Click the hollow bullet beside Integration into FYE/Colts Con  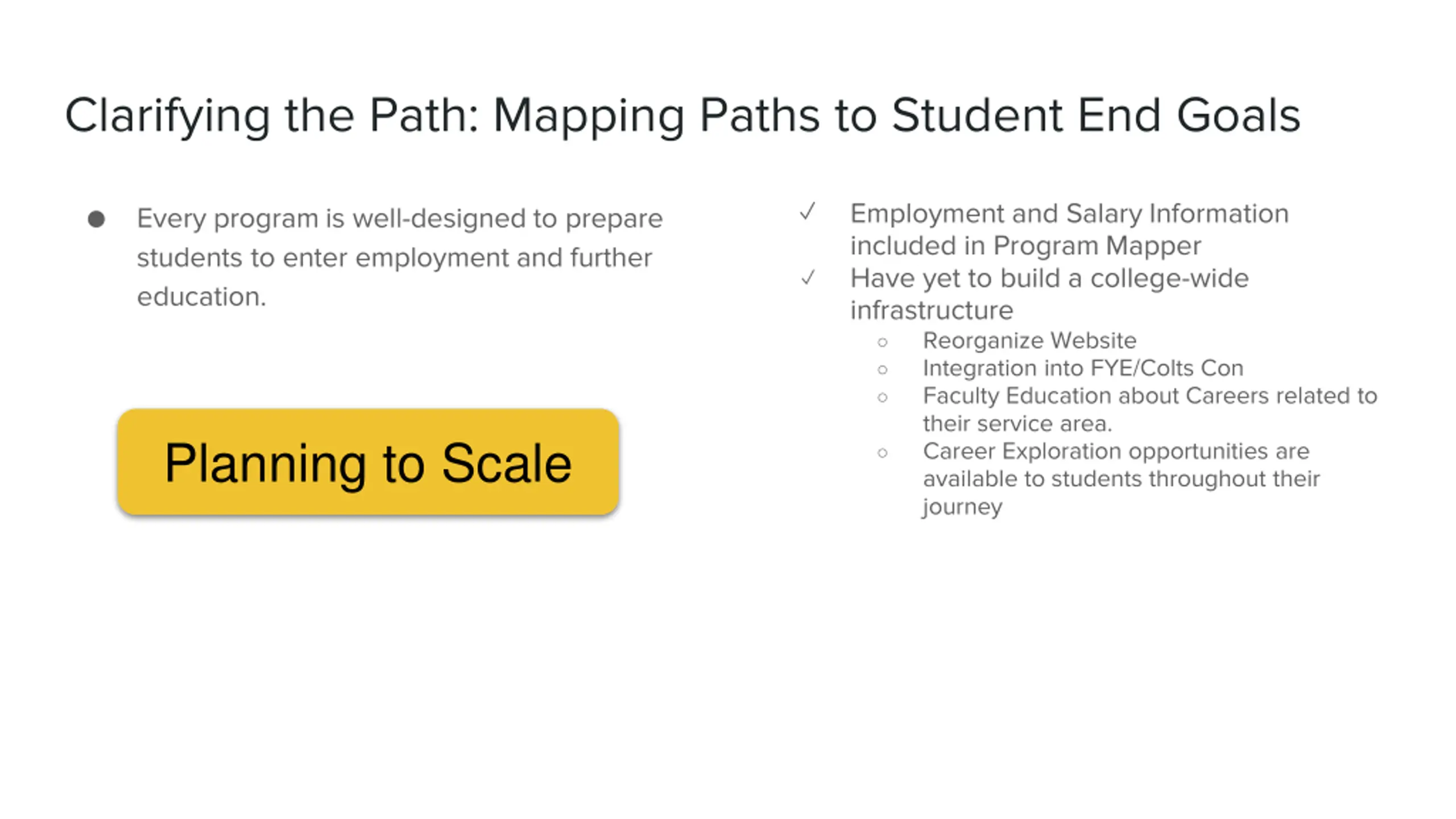click(x=882, y=370)
